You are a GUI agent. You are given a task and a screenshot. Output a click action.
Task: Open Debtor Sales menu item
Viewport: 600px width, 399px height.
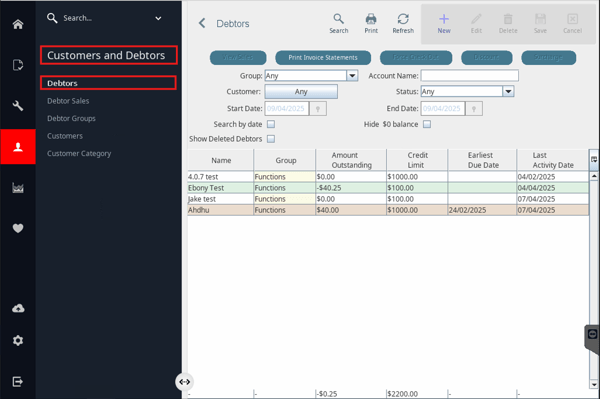click(68, 101)
